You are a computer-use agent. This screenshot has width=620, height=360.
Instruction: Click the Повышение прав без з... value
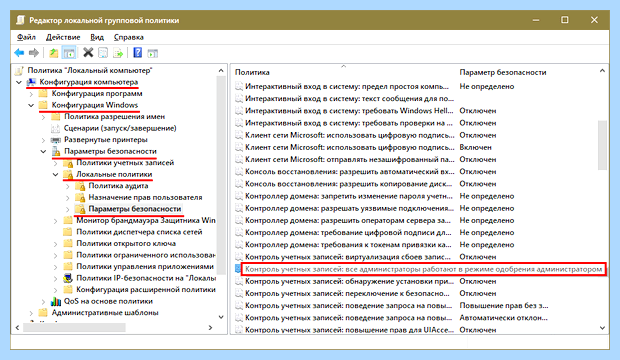pyautogui.click(x=504, y=306)
